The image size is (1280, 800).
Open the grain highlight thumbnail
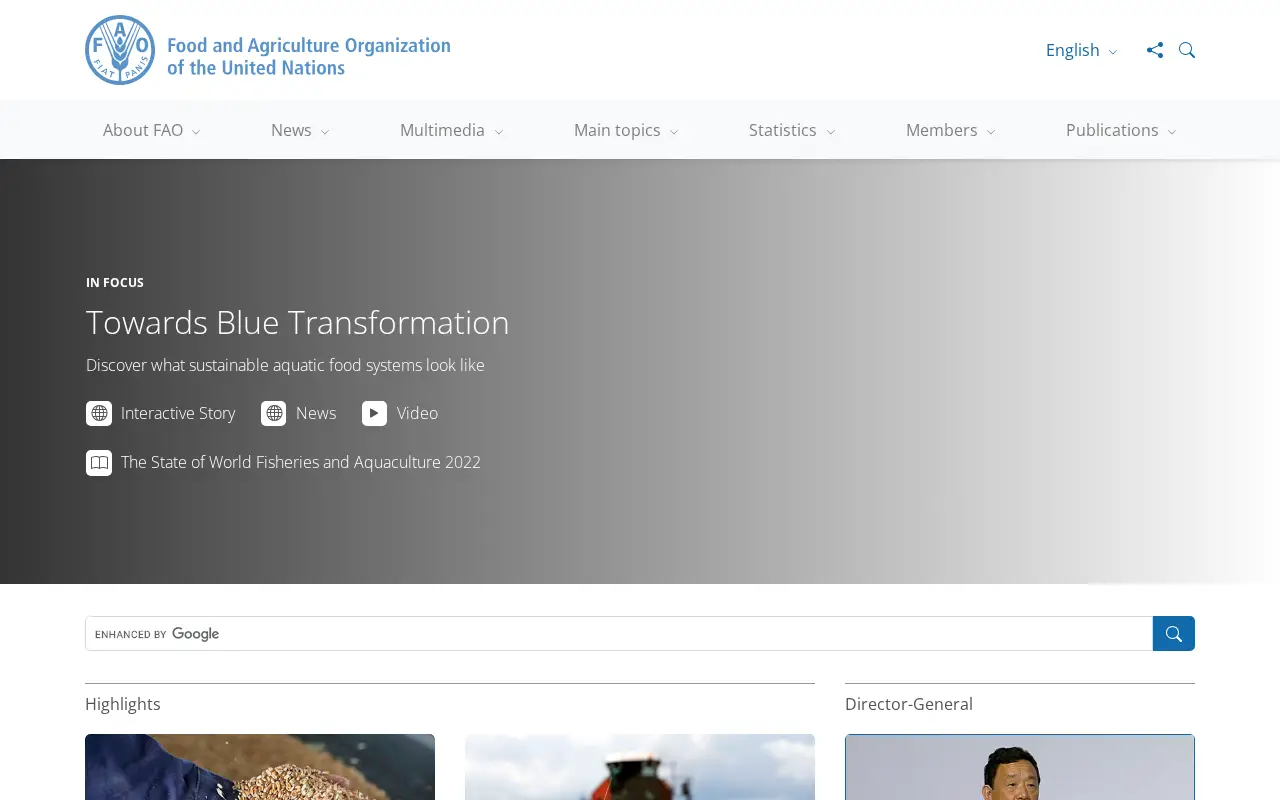tap(260, 767)
